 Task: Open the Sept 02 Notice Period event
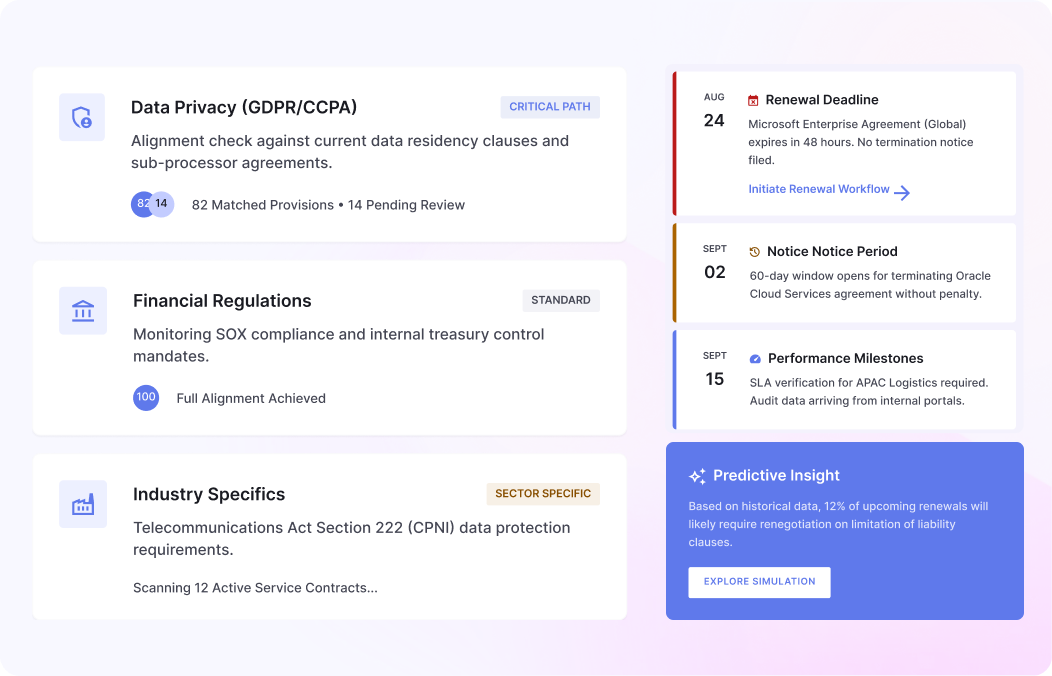pyautogui.click(x=844, y=273)
